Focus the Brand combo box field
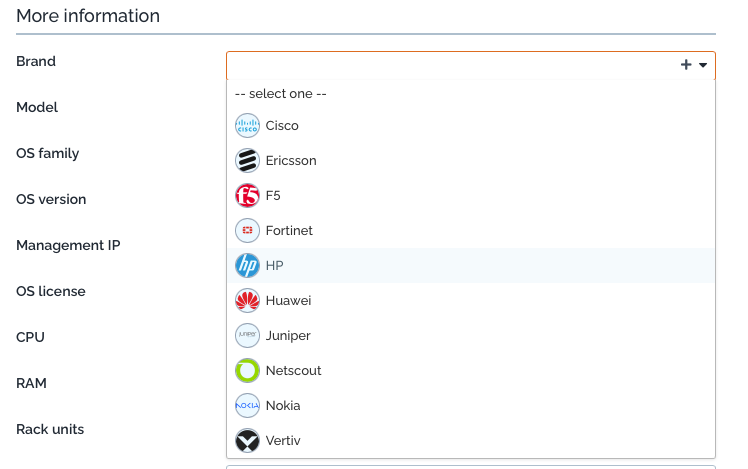Image resolution: width=748 pixels, height=469 pixels. pyautogui.click(x=450, y=65)
